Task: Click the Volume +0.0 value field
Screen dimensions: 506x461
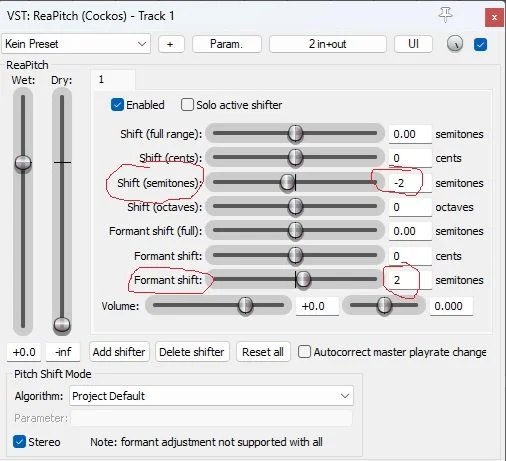Action: [317, 306]
